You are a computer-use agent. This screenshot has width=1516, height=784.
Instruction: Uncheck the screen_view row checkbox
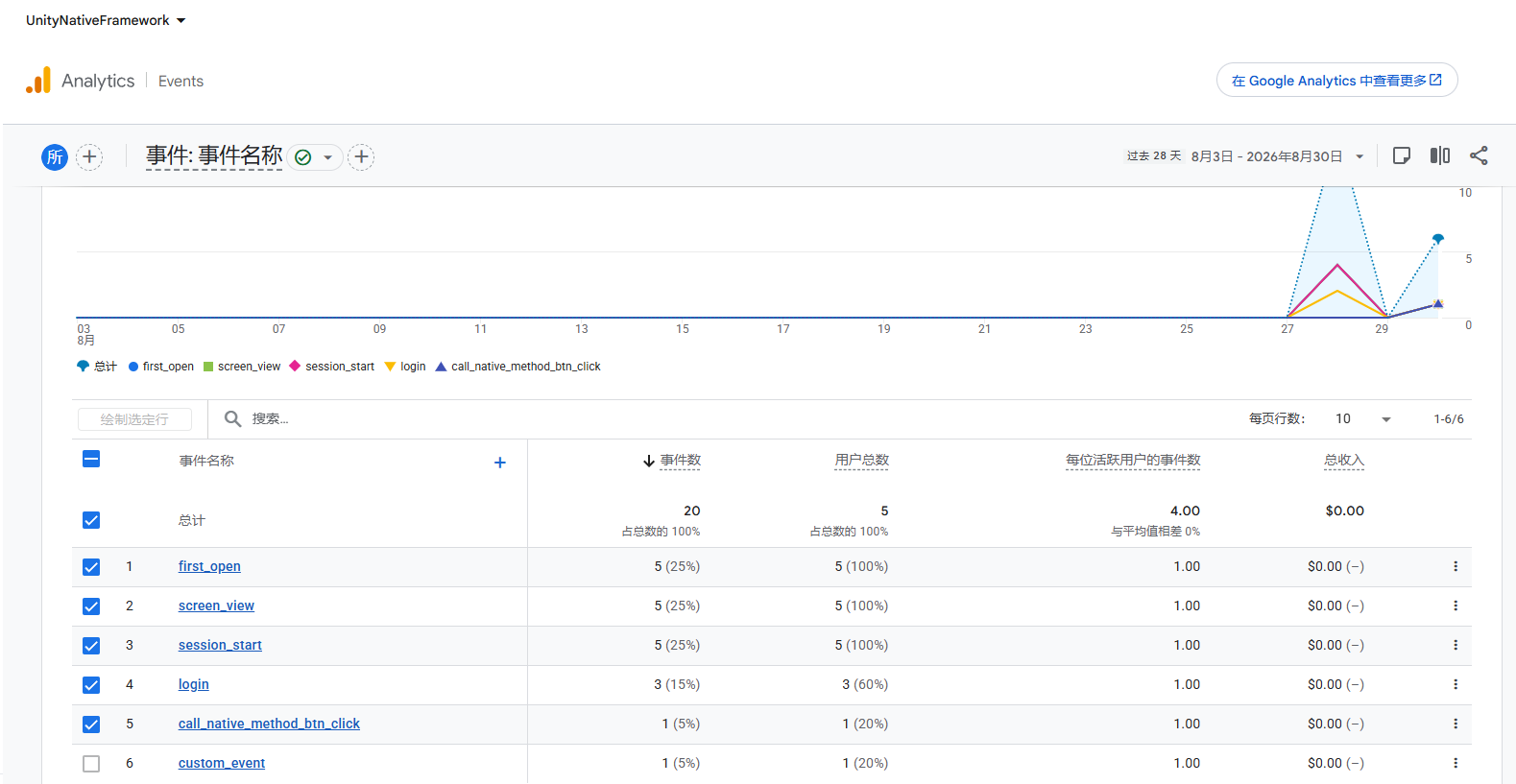coord(91,606)
